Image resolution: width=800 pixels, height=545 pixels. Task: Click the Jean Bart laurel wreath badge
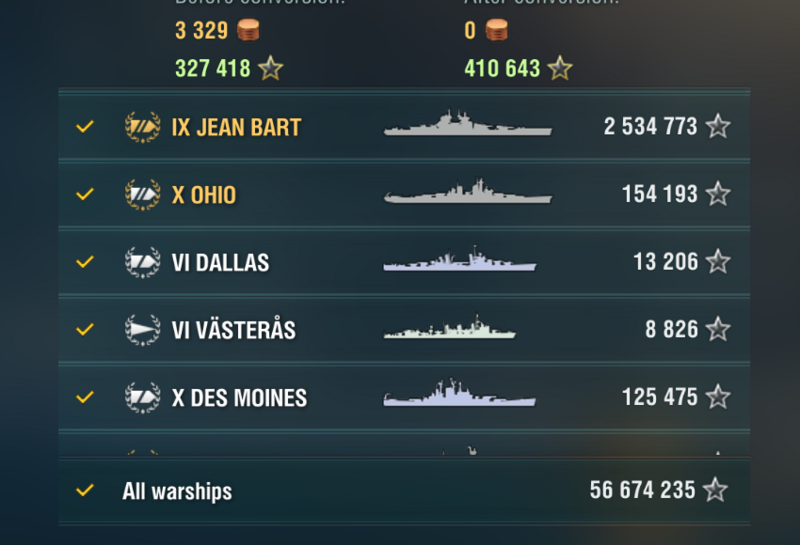pos(143,127)
